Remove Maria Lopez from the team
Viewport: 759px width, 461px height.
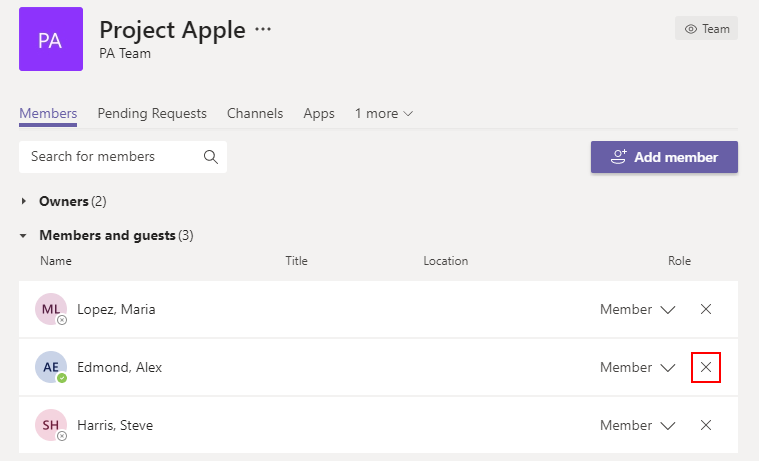coord(706,309)
